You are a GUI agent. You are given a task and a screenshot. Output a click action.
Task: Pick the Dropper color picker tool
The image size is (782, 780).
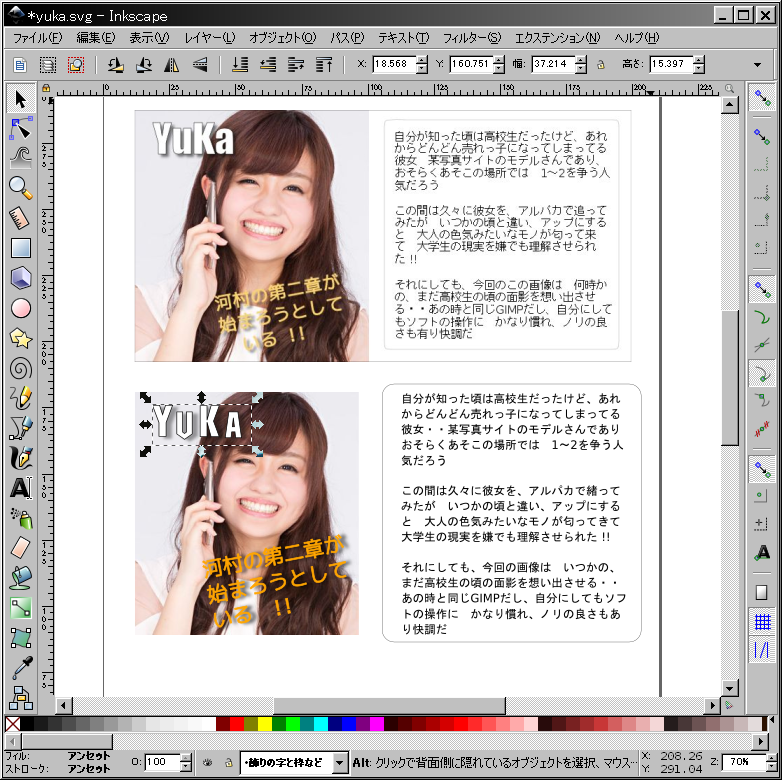[20, 667]
